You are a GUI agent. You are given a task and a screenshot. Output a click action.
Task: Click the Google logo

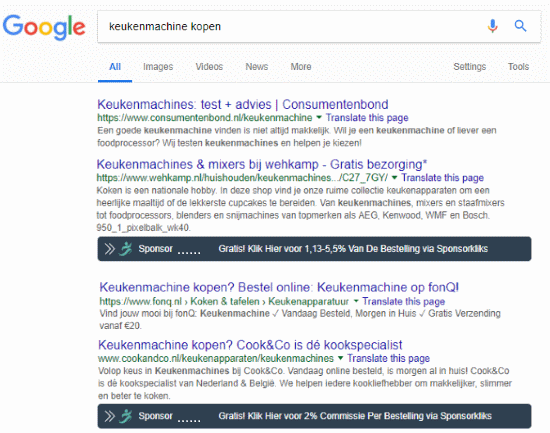click(x=44, y=27)
